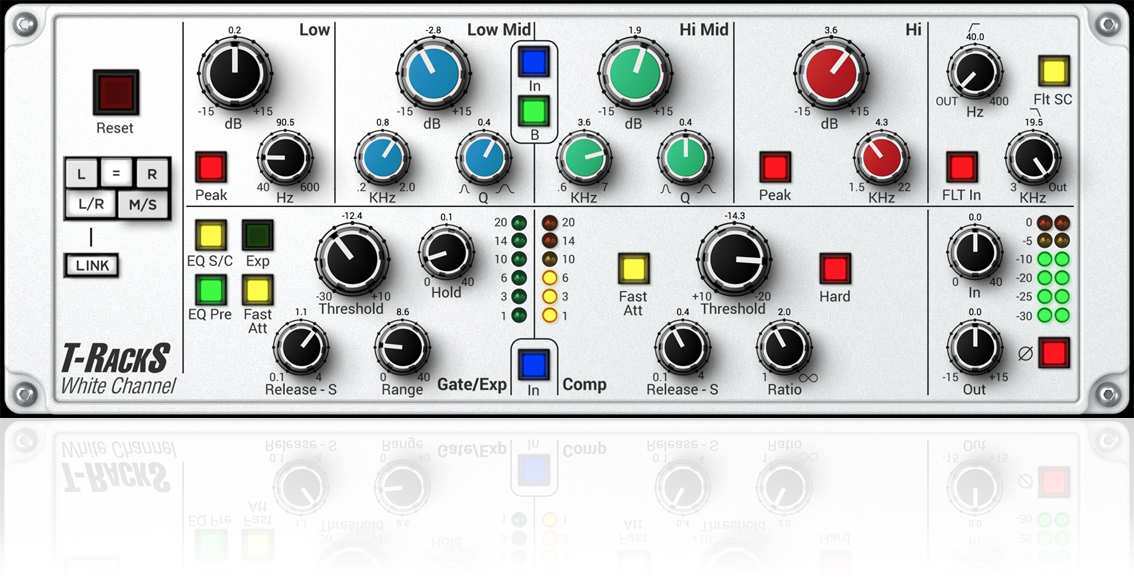Screen dimensions: 1134x580
Task: Click the Hold knob
Action: [x=446, y=252]
